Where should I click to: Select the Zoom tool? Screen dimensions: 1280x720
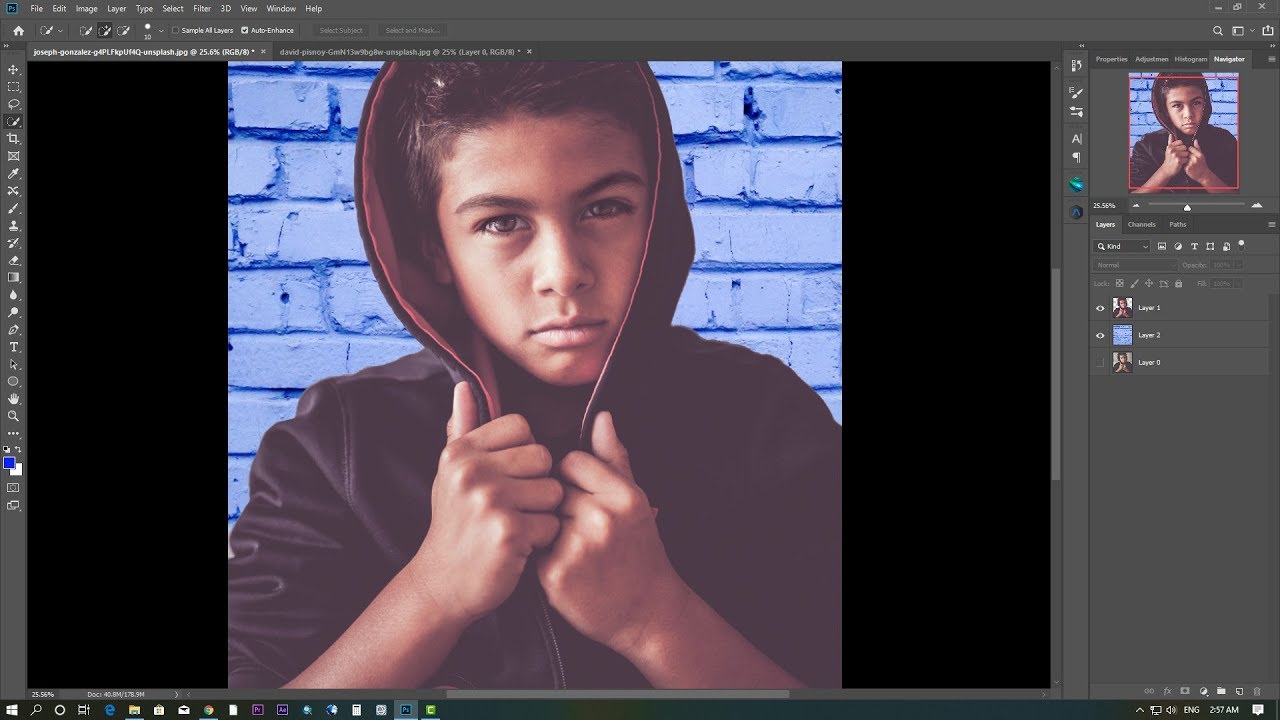pyautogui.click(x=14, y=415)
